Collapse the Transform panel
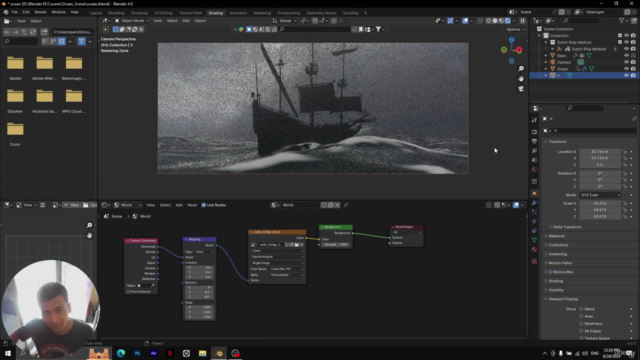The image size is (640, 360). [x=558, y=142]
